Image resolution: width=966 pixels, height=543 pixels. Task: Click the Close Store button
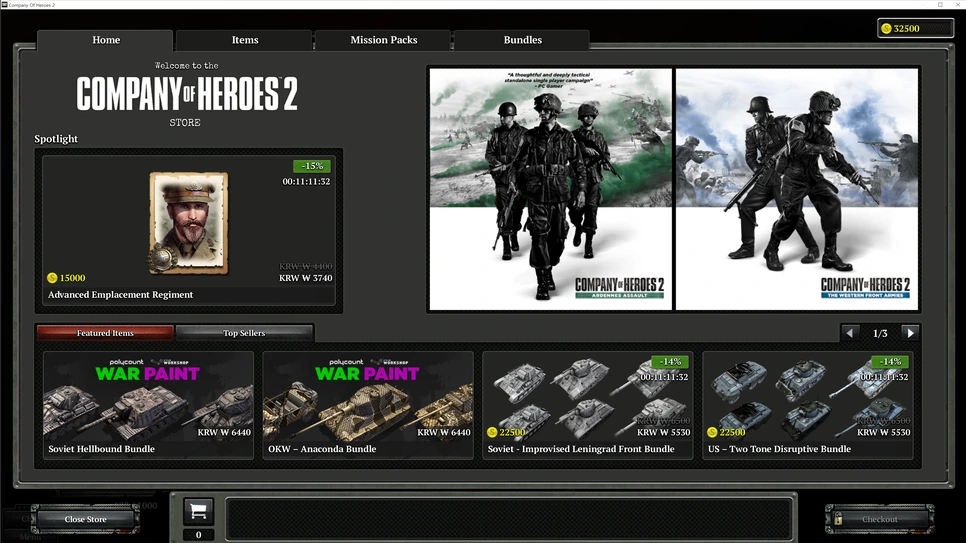(x=86, y=519)
